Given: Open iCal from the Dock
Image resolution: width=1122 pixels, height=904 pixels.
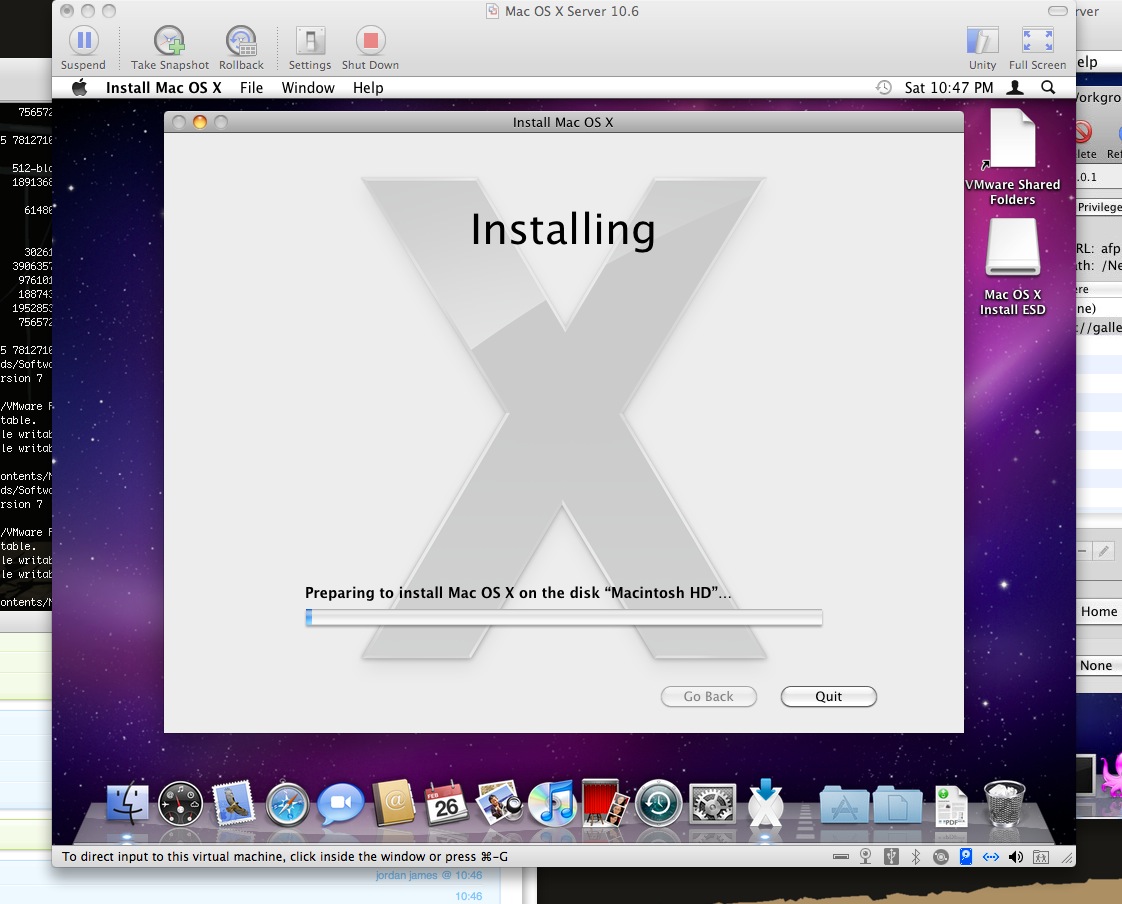Looking at the screenshot, I should point(447,803).
